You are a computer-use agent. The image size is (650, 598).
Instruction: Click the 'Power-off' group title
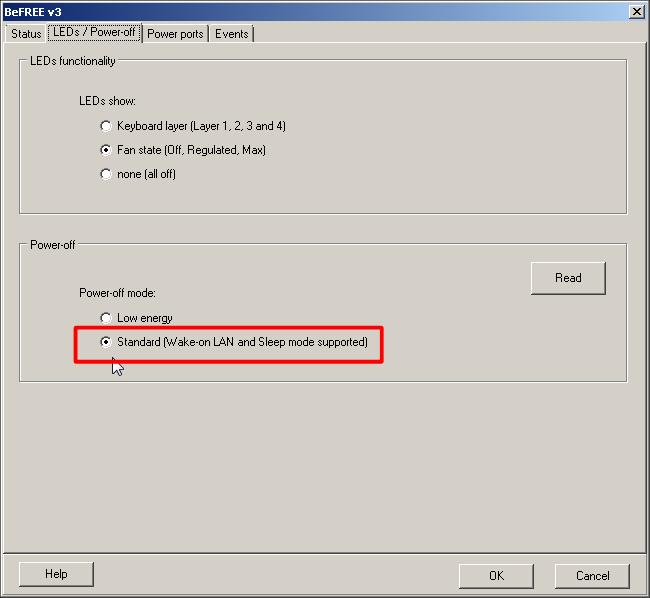tap(53, 245)
